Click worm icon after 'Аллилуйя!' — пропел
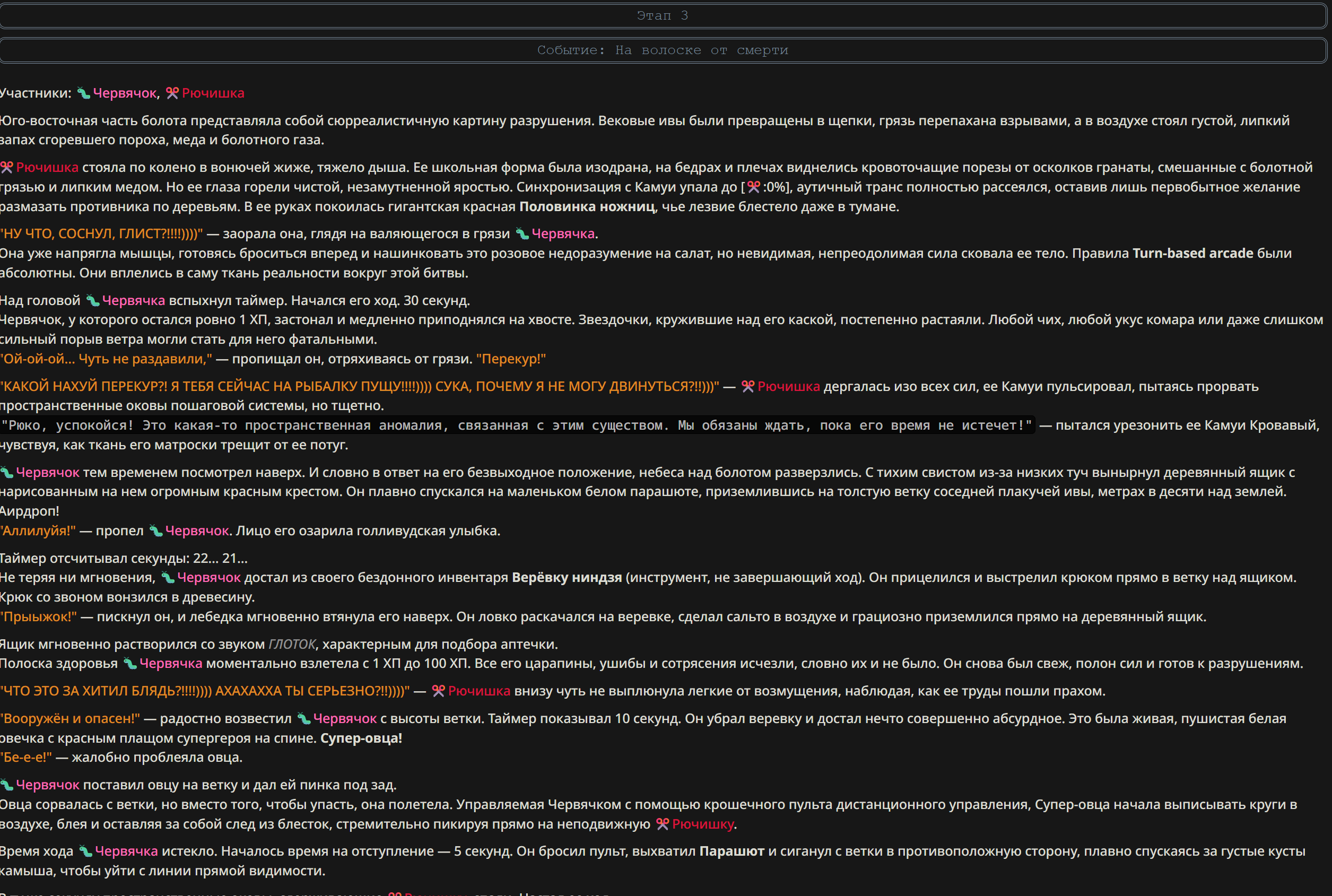This screenshot has width=1332, height=896. click(156, 531)
